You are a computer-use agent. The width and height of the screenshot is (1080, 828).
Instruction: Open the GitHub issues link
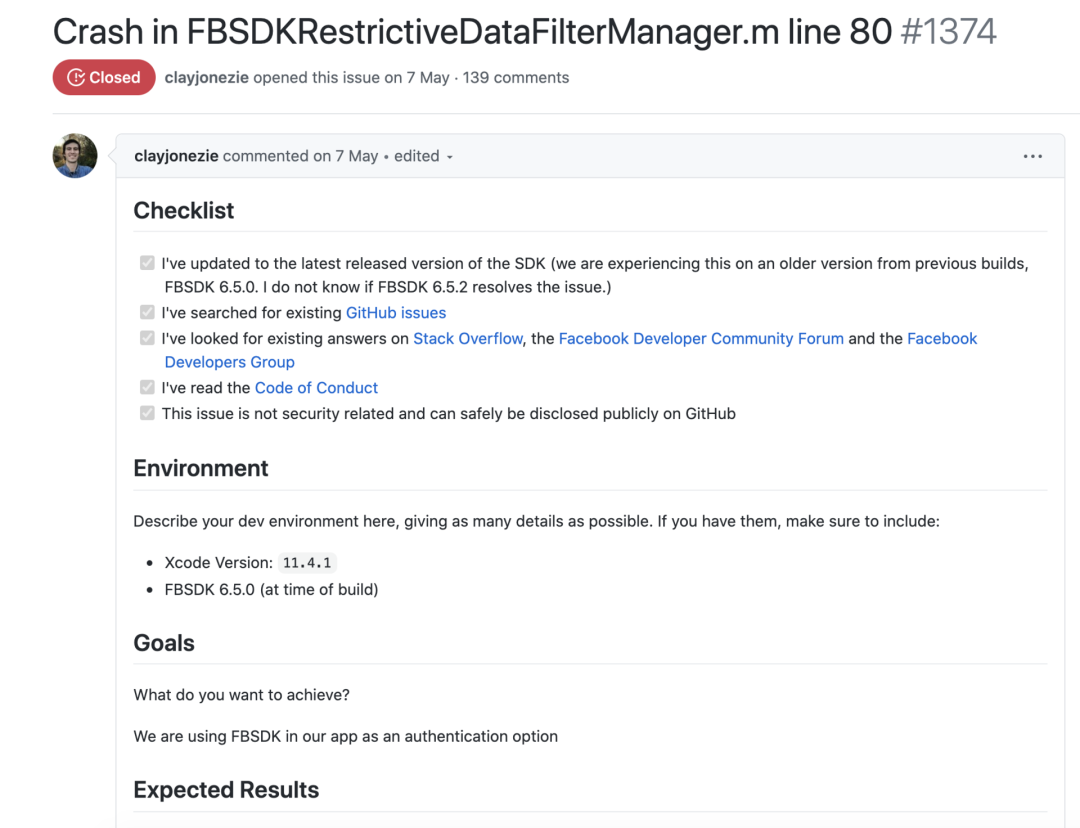(396, 313)
